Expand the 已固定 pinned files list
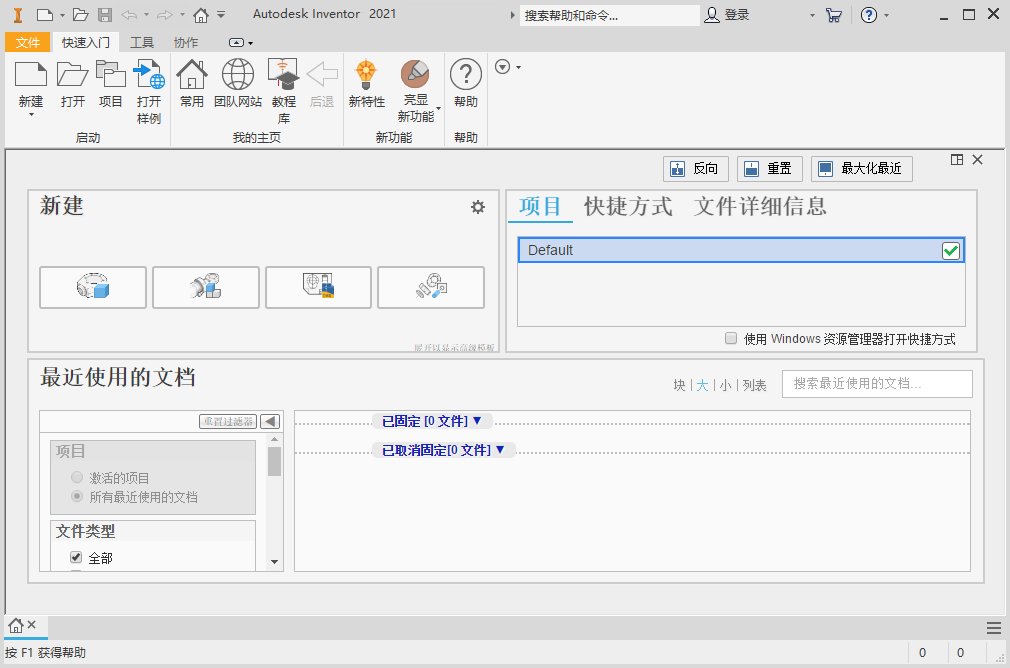The width and height of the screenshot is (1010, 668). [432, 420]
